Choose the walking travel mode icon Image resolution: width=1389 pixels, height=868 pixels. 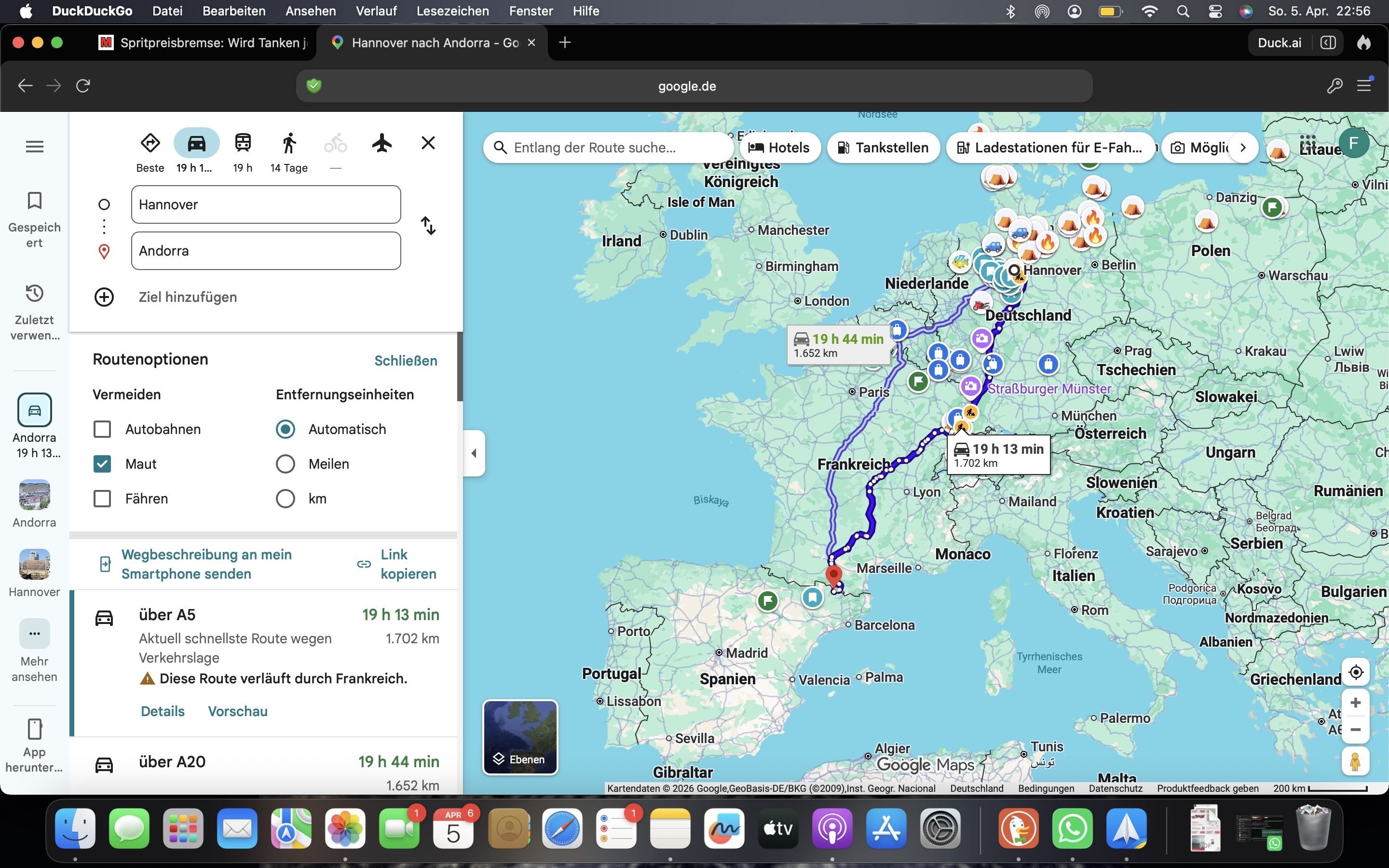pos(289,143)
